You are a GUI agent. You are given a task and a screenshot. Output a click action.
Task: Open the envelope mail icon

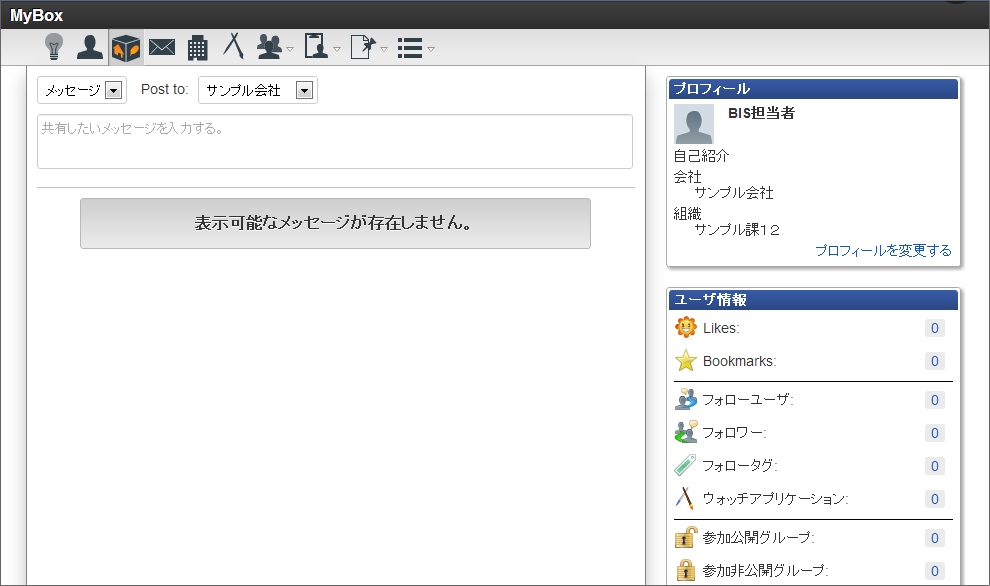pyautogui.click(x=162, y=47)
